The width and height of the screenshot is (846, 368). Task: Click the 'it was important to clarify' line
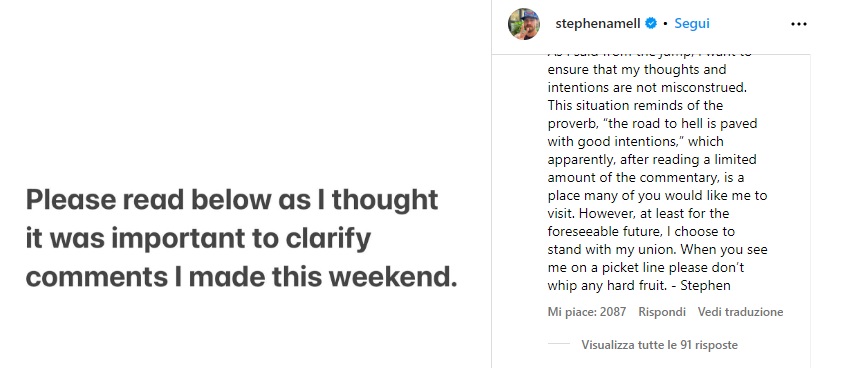point(198,239)
